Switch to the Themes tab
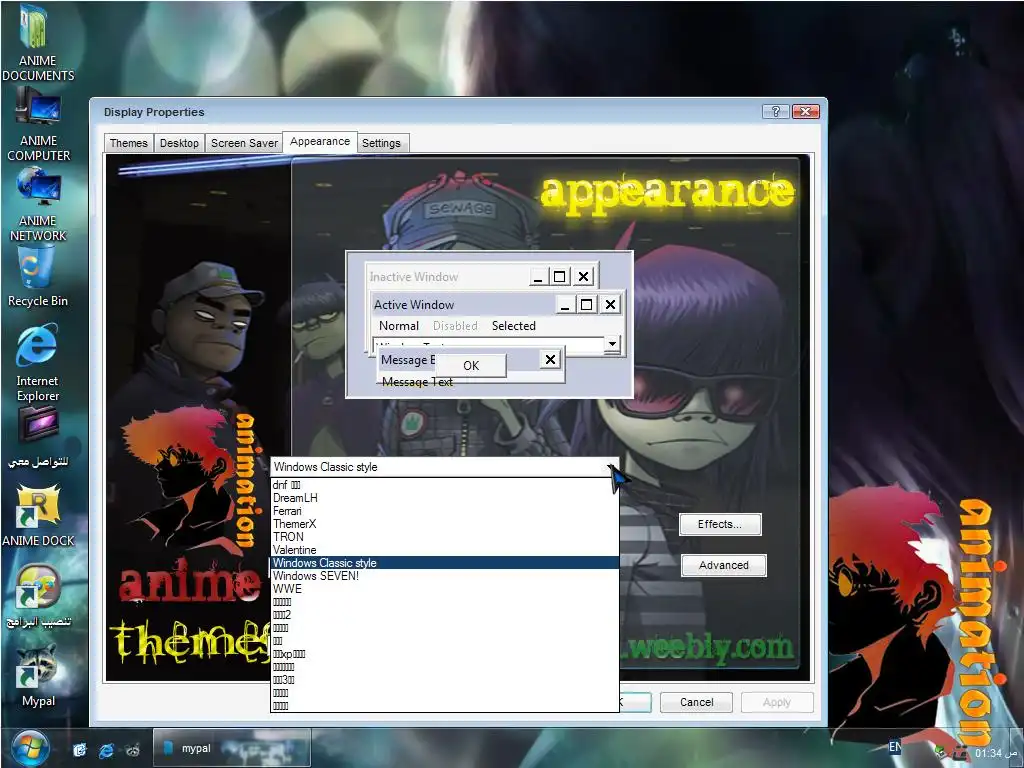Screen dimensions: 1024x768 click(128, 143)
